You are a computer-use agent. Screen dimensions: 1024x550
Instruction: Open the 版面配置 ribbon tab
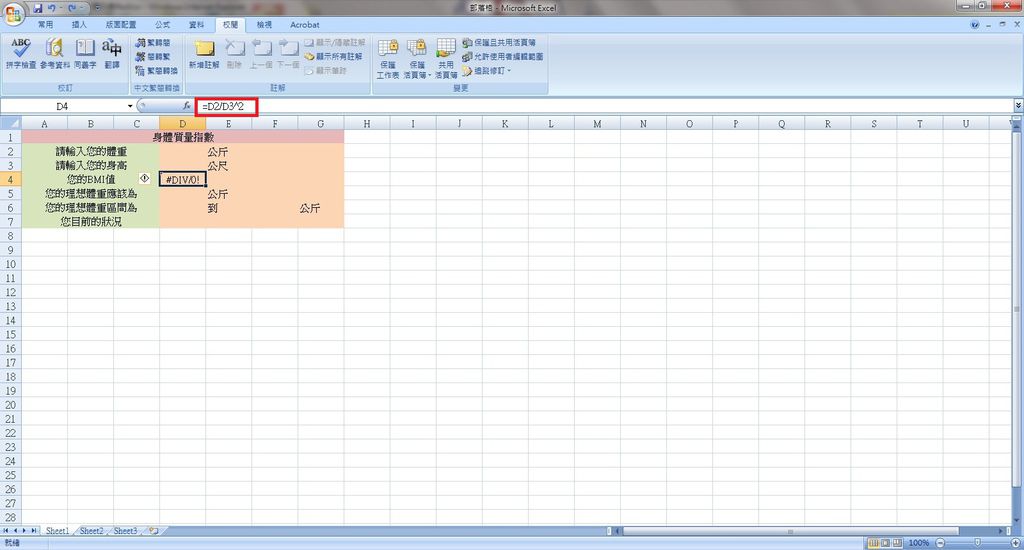pyautogui.click(x=121, y=25)
